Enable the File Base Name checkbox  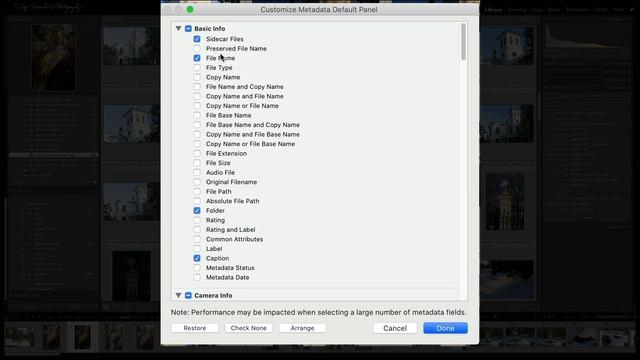[x=197, y=115]
